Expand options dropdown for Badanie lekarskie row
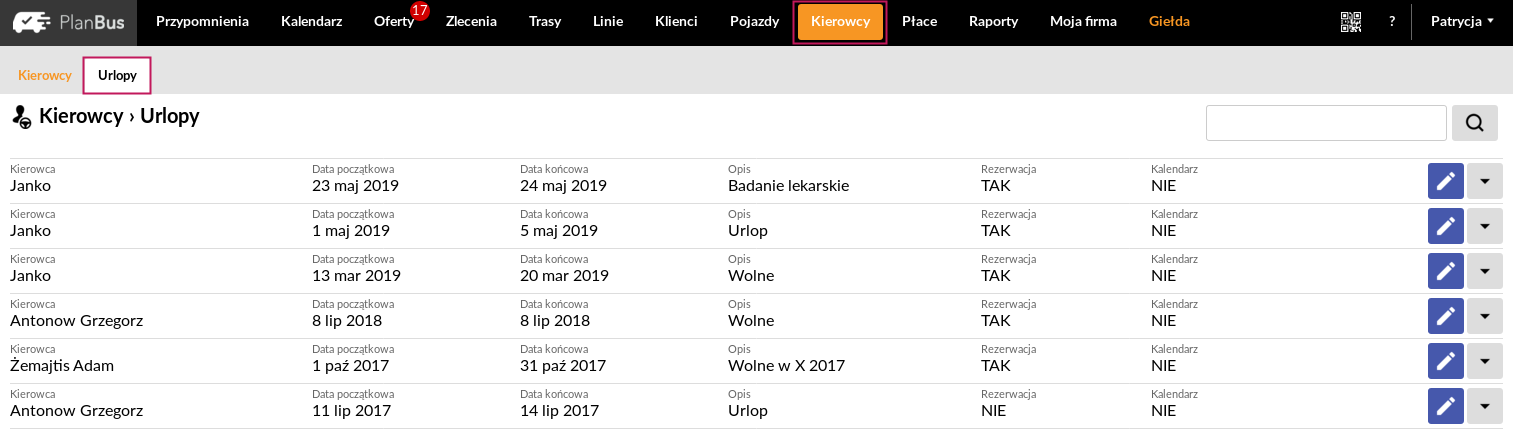 pyautogui.click(x=1484, y=181)
